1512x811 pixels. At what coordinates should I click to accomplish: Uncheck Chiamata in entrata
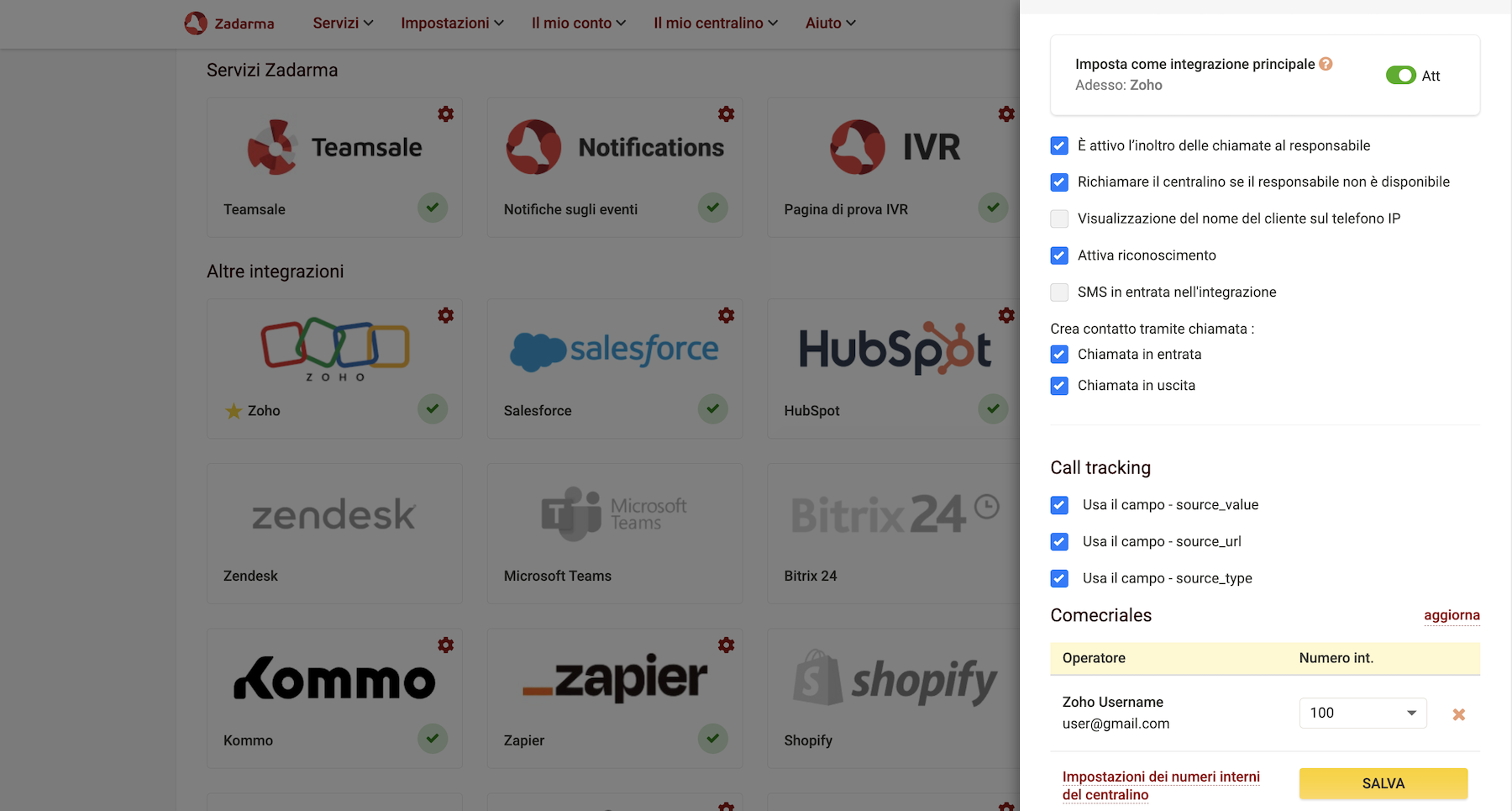pos(1059,355)
